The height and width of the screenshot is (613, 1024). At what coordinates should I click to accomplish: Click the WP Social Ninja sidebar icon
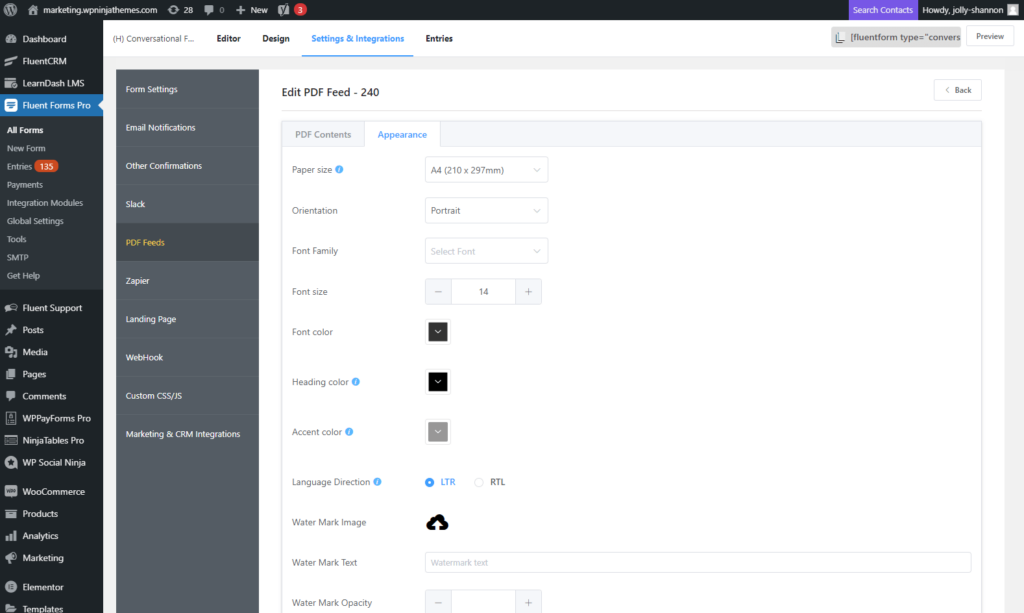pos(12,463)
